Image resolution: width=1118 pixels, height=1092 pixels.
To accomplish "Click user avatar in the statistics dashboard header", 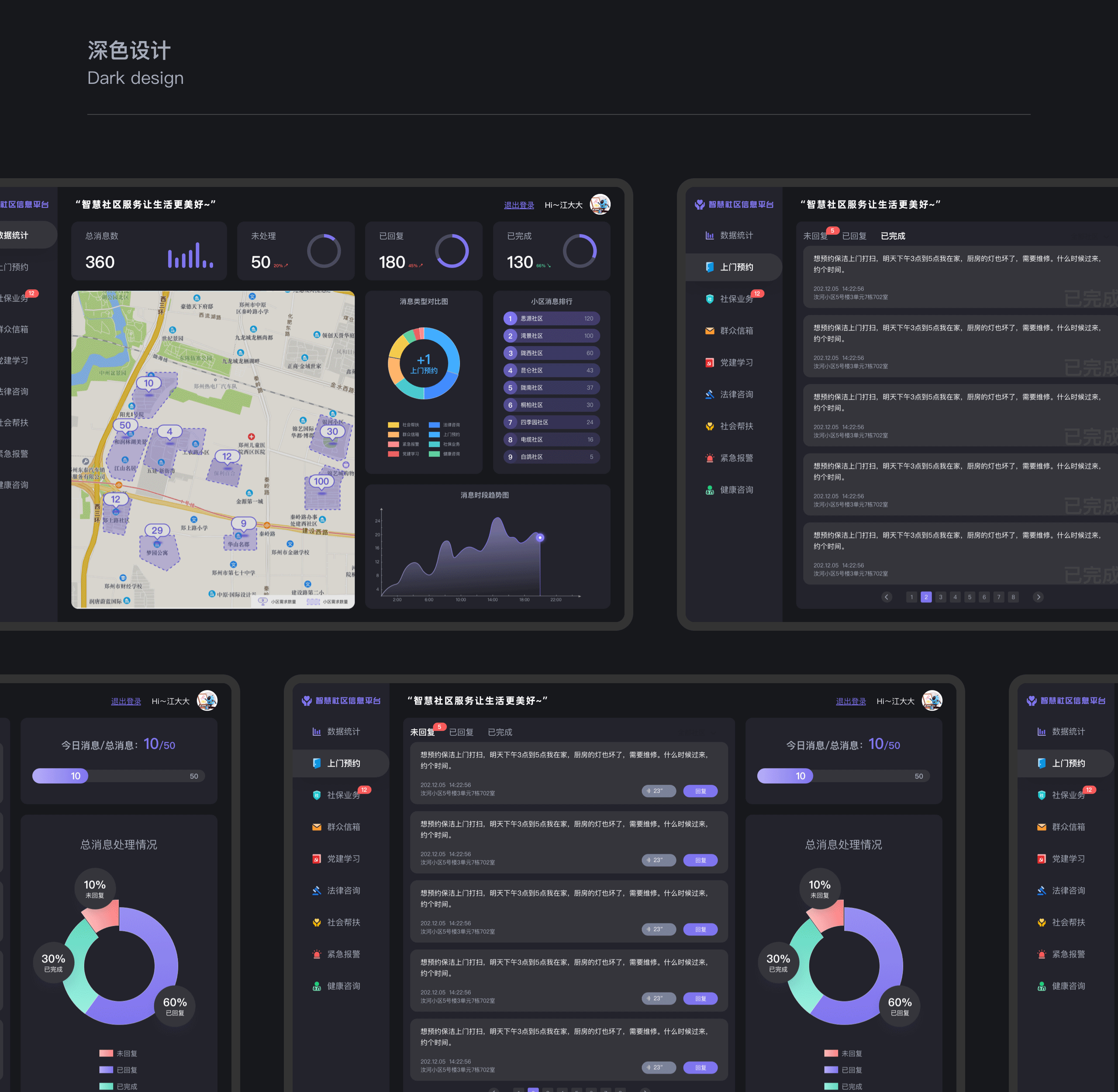I will click(x=600, y=204).
